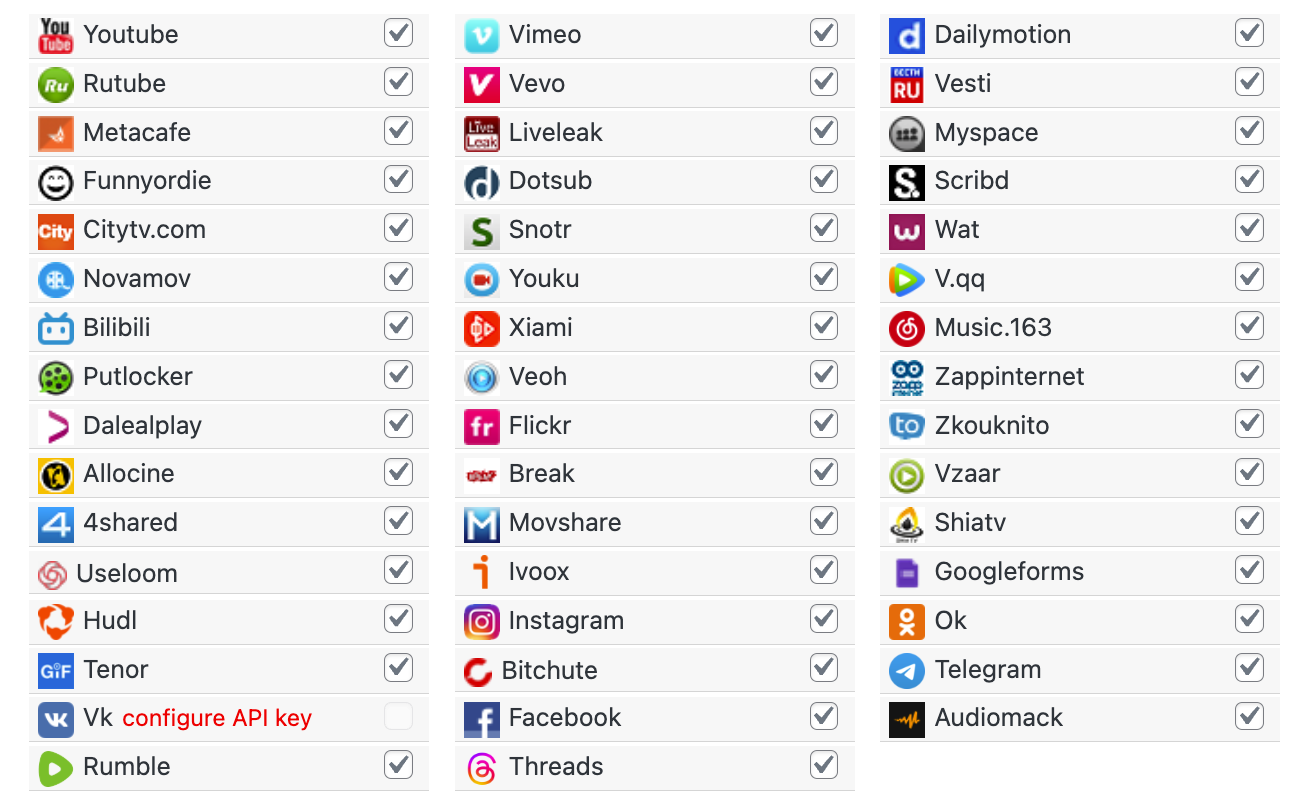Click the Youtube icon

point(55,34)
